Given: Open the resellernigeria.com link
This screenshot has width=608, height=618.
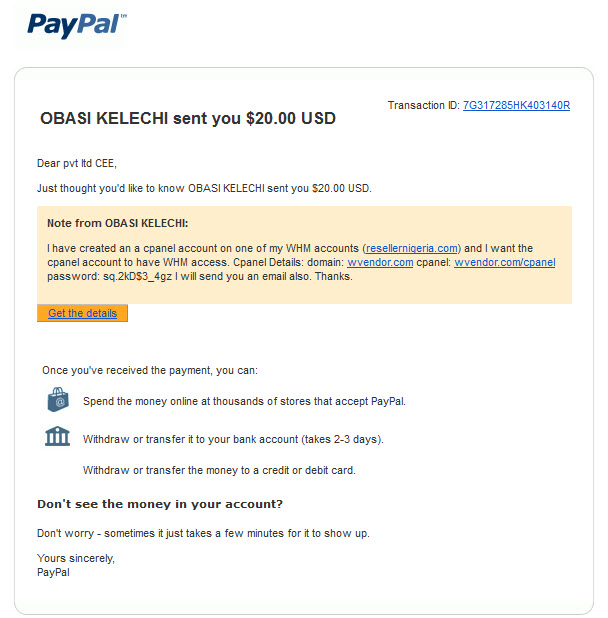Looking at the screenshot, I should (412, 248).
